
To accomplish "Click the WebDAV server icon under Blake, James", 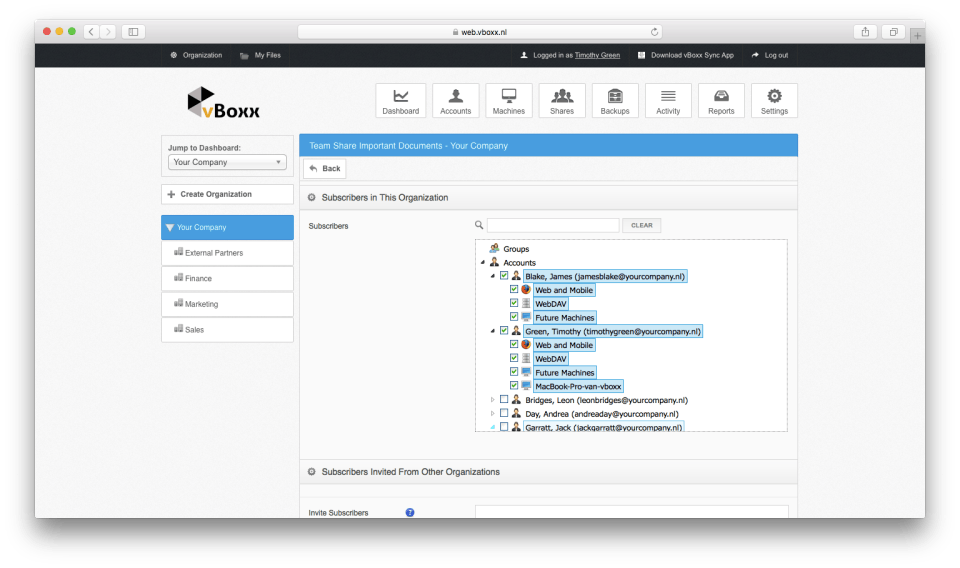I will click(x=526, y=303).
